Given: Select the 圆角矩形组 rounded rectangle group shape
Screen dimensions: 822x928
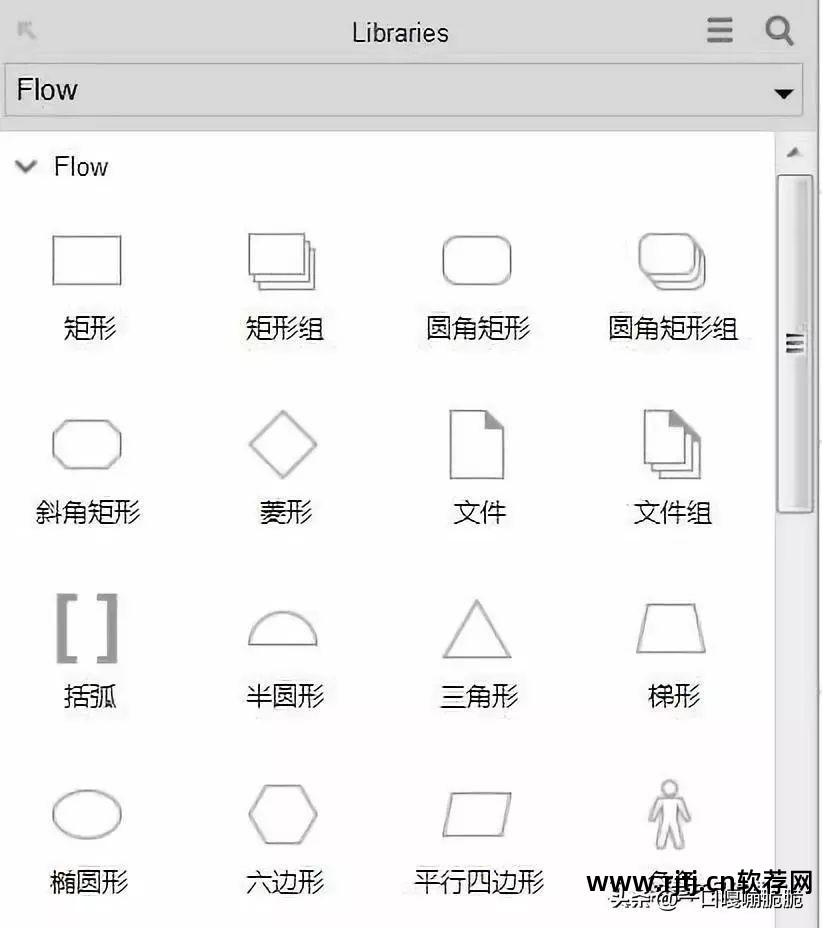Looking at the screenshot, I should tap(672, 261).
